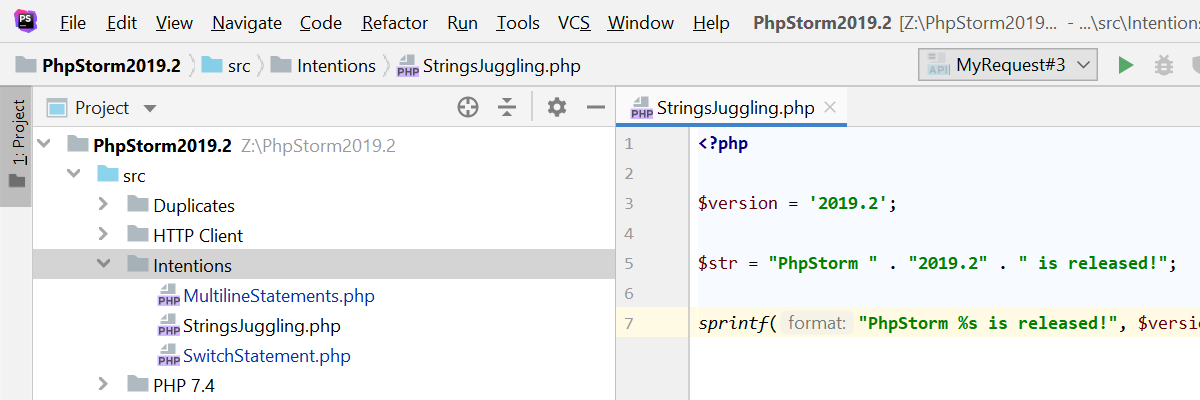The height and width of the screenshot is (400, 1200).
Task: Click the src breadcrumb in navigation bar
Action: (x=237, y=66)
